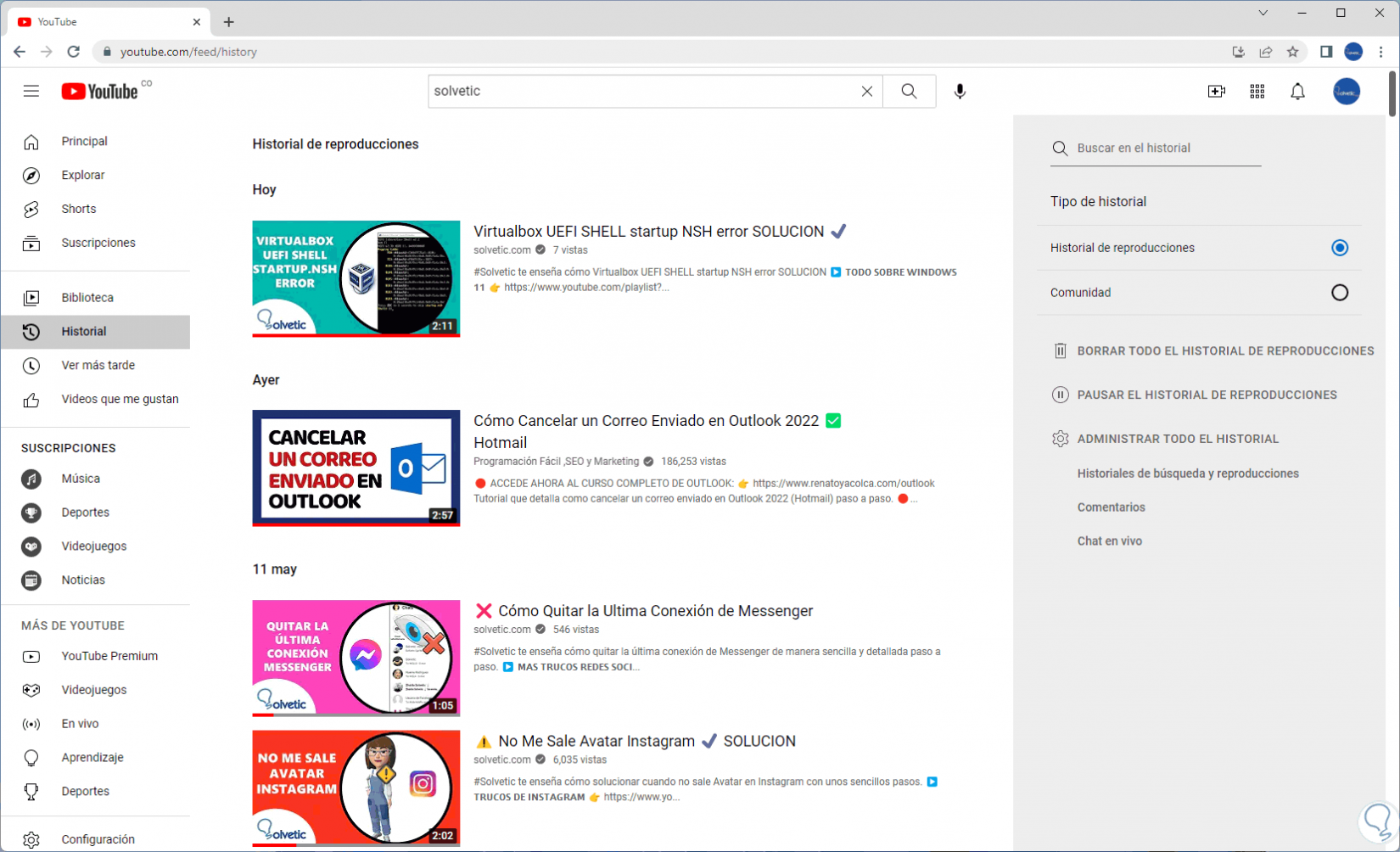Open the notifications bell
This screenshot has height=852, width=1400.
click(x=1297, y=91)
